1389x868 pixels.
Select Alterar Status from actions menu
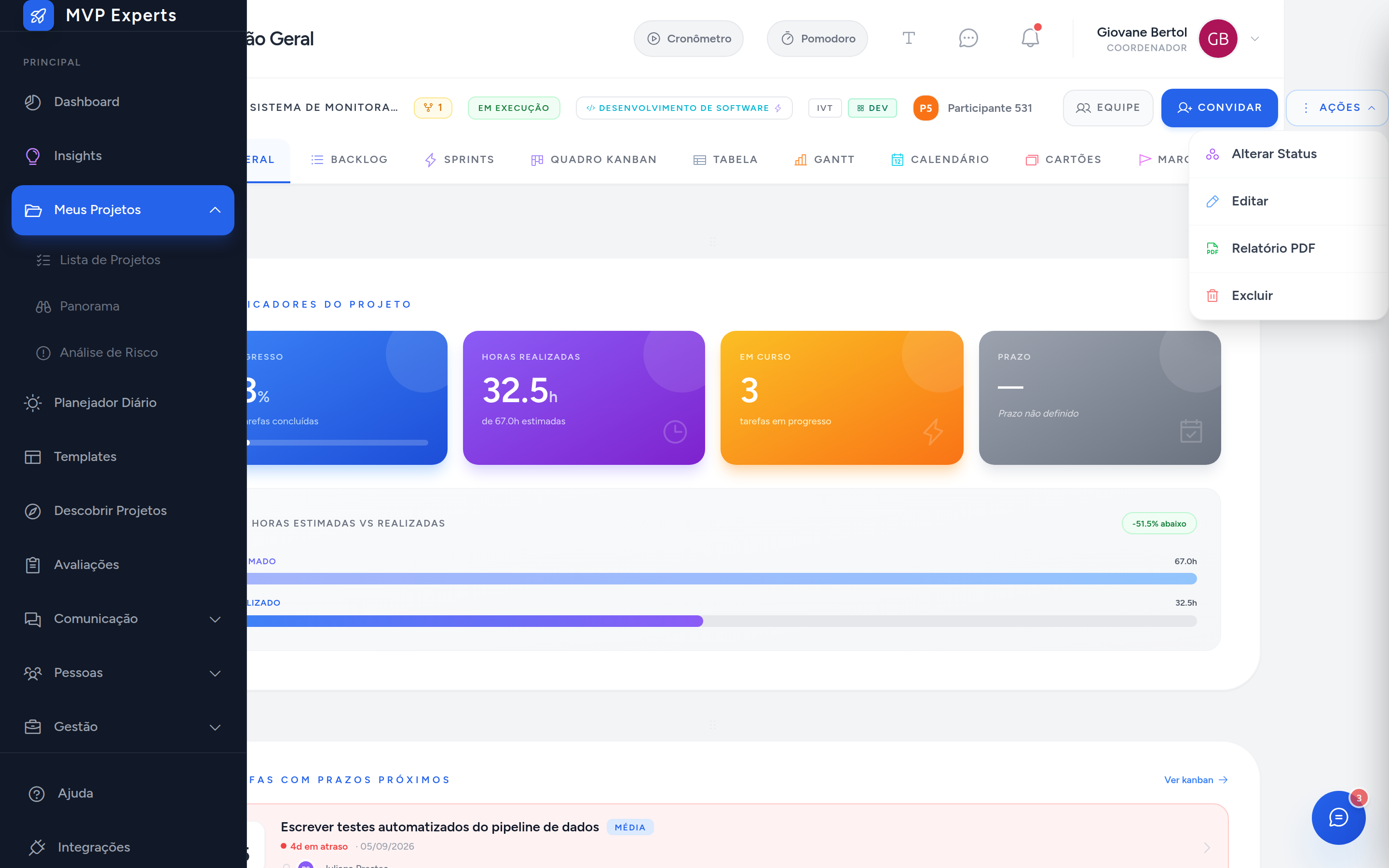(1289, 154)
